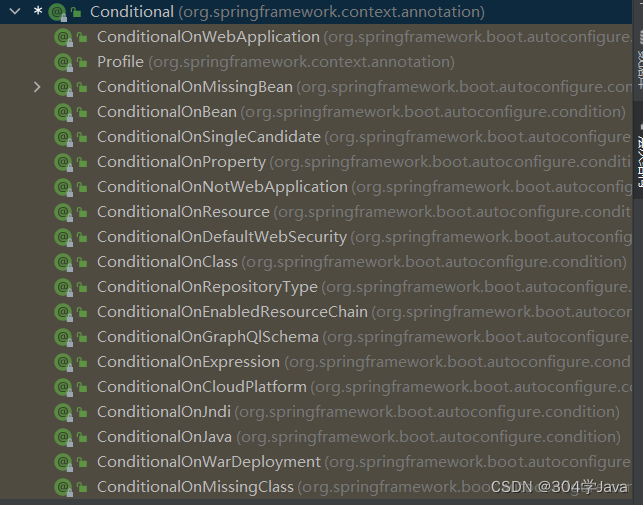The height and width of the screenshot is (505, 643).
Task: Click the annotation icon beside ConditionalOnMissingBean
Action: click(x=63, y=87)
